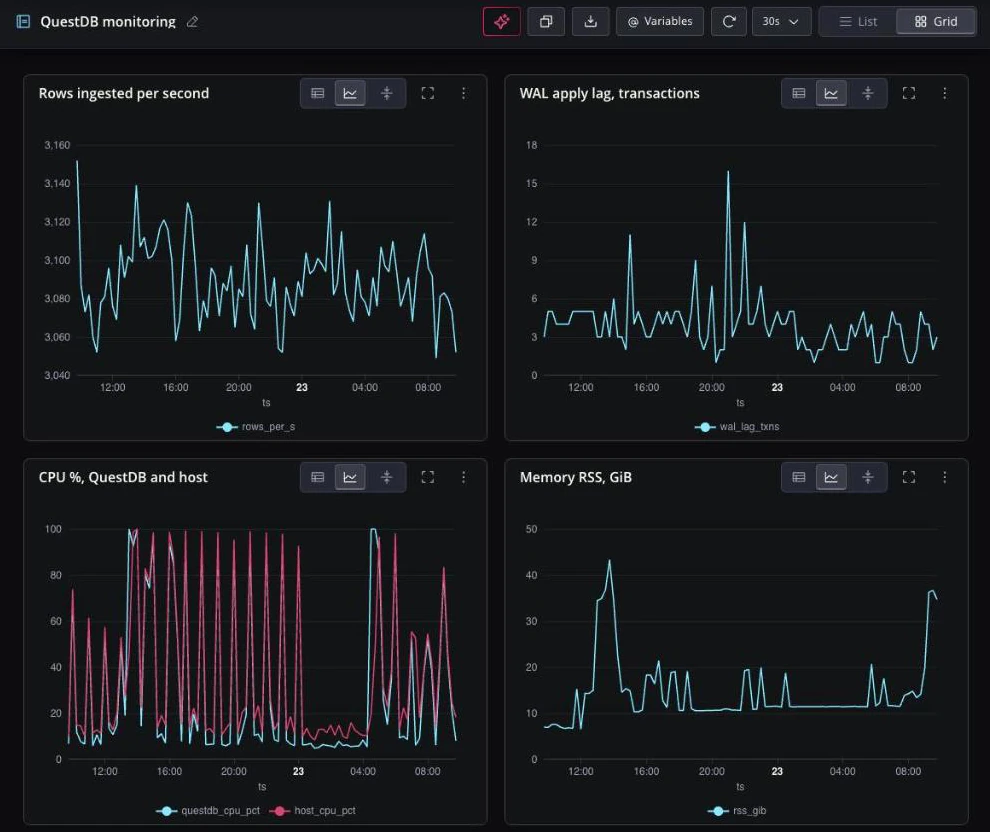990x832 pixels.
Task: Maximize the WAL apply lag panel
Action: [x=909, y=93]
